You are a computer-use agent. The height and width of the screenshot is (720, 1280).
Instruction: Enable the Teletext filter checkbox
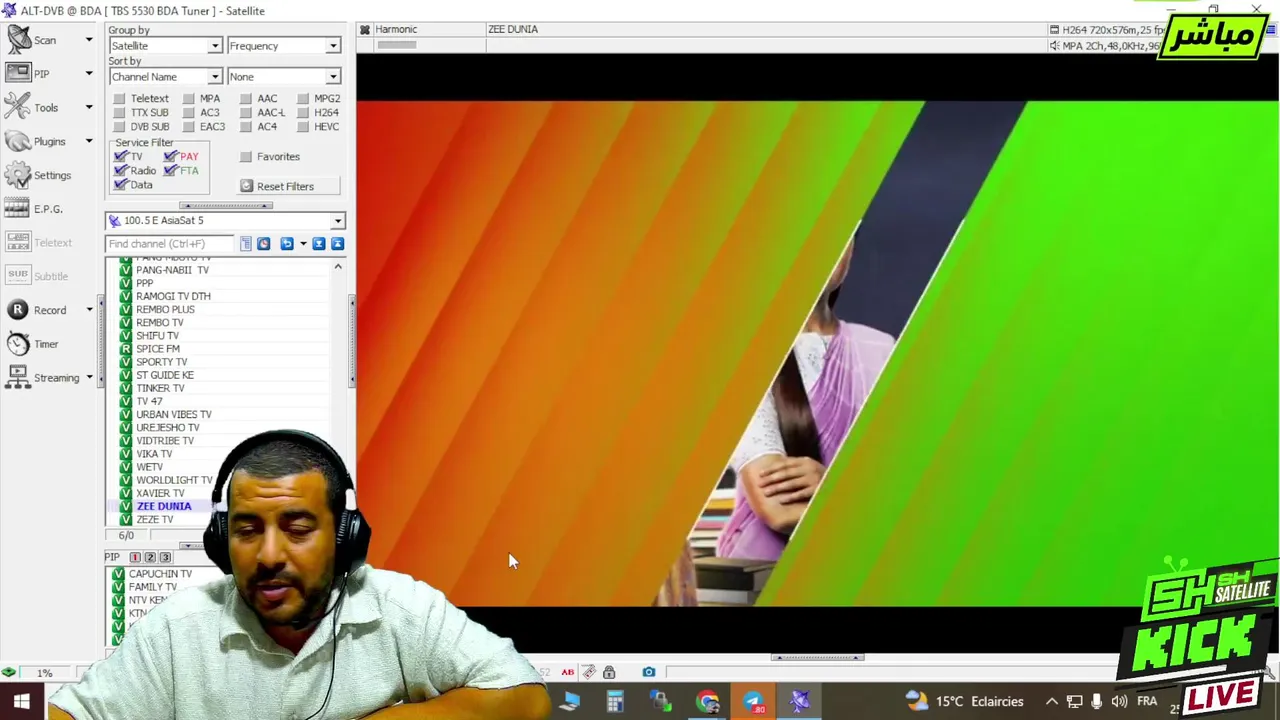pos(119,99)
